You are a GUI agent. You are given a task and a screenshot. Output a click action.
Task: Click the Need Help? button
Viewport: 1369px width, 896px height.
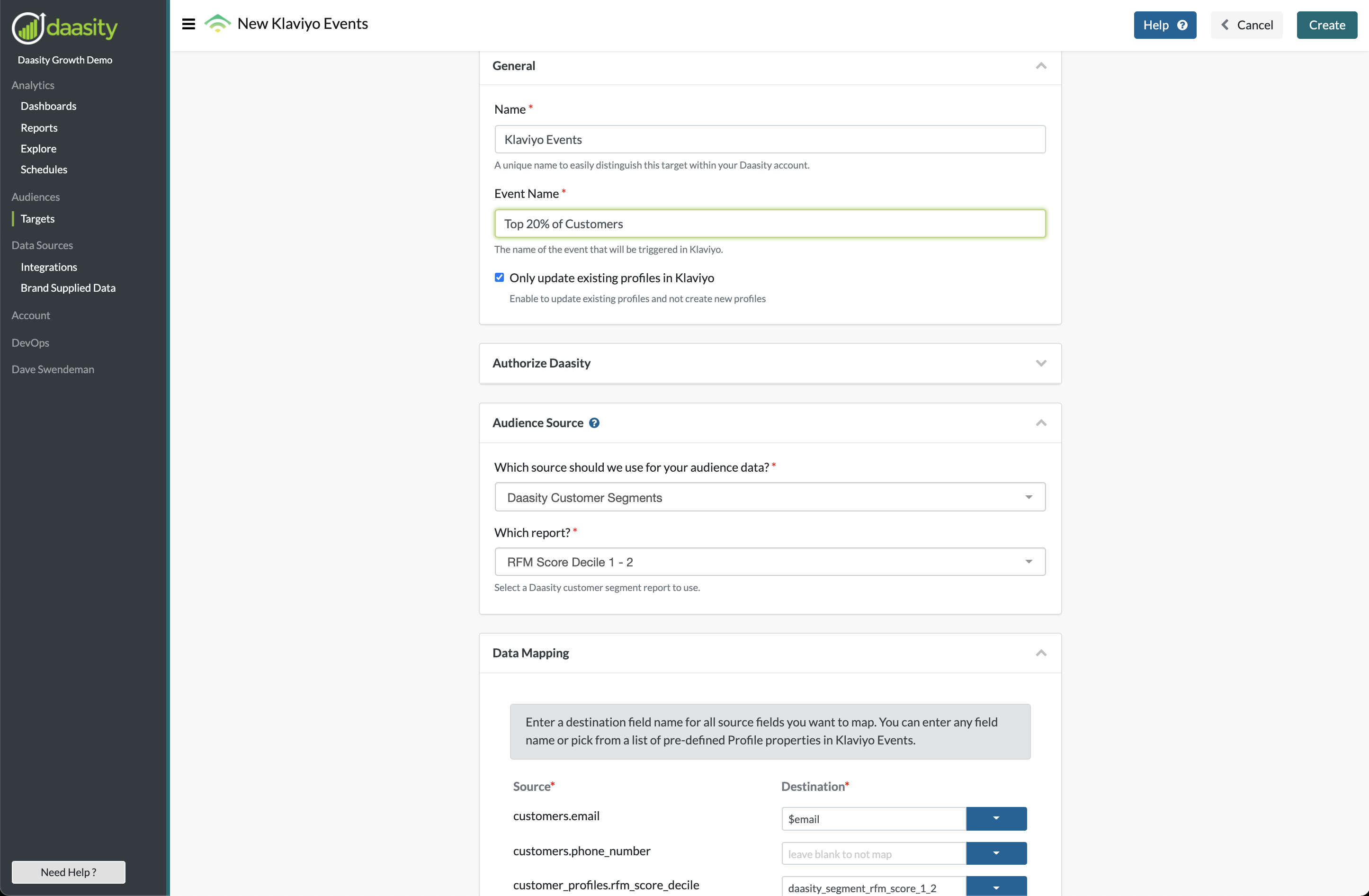[x=69, y=872]
